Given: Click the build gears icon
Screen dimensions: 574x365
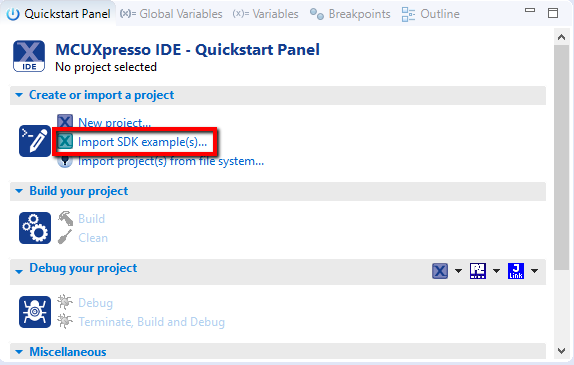Looking at the screenshot, I should click(x=35, y=228).
